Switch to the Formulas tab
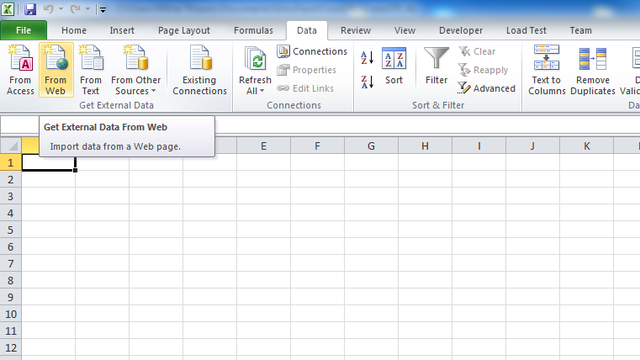 (253, 31)
